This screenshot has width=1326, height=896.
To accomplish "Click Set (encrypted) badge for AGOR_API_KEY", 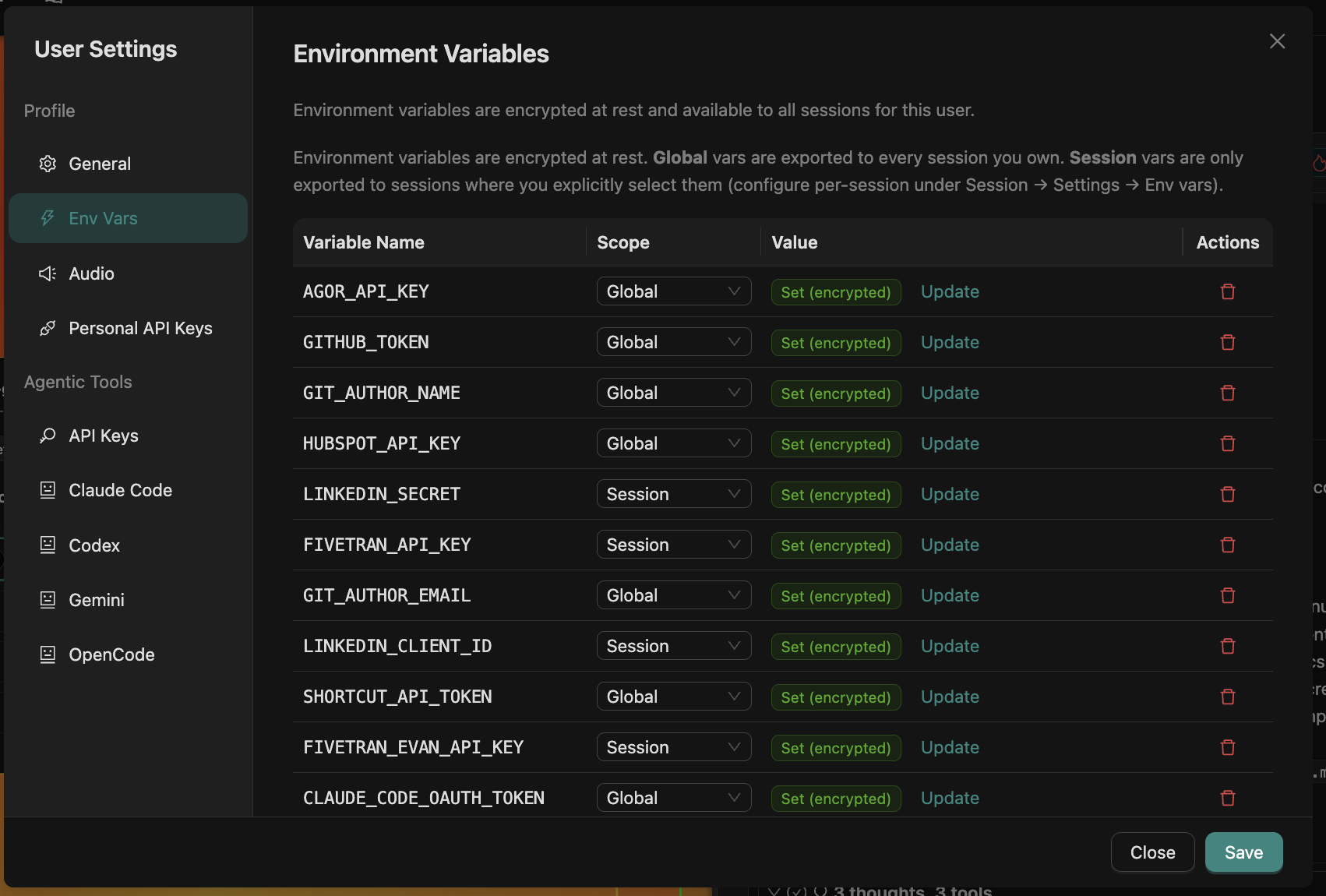I will 836,292.
